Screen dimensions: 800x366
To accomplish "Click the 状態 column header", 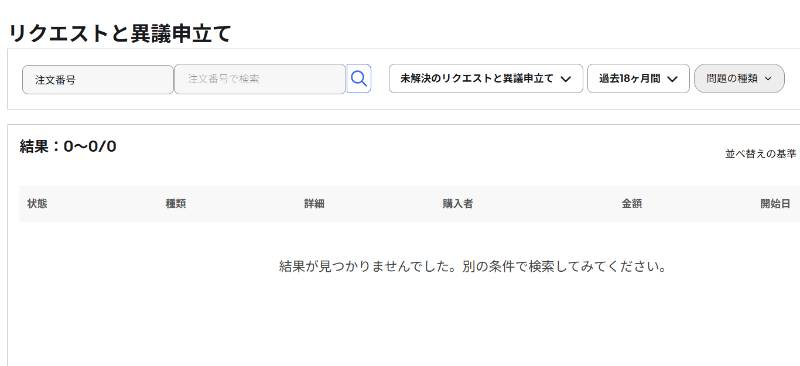I will pos(37,204).
